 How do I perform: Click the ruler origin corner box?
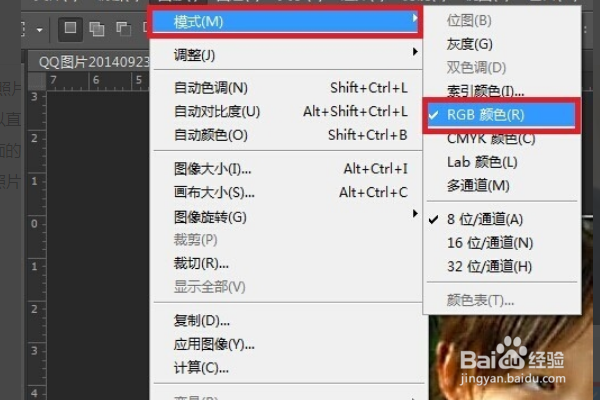coord(37,81)
